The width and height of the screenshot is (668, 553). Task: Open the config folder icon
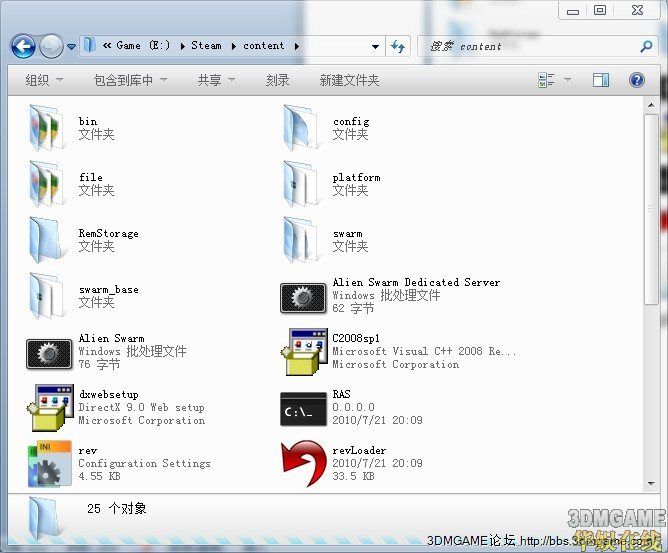[x=302, y=128]
